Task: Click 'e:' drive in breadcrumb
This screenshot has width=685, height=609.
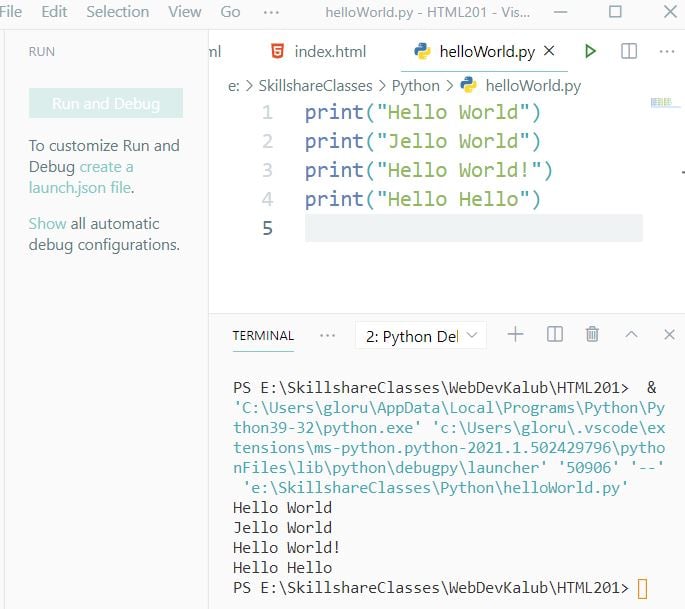Action: pos(234,86)
